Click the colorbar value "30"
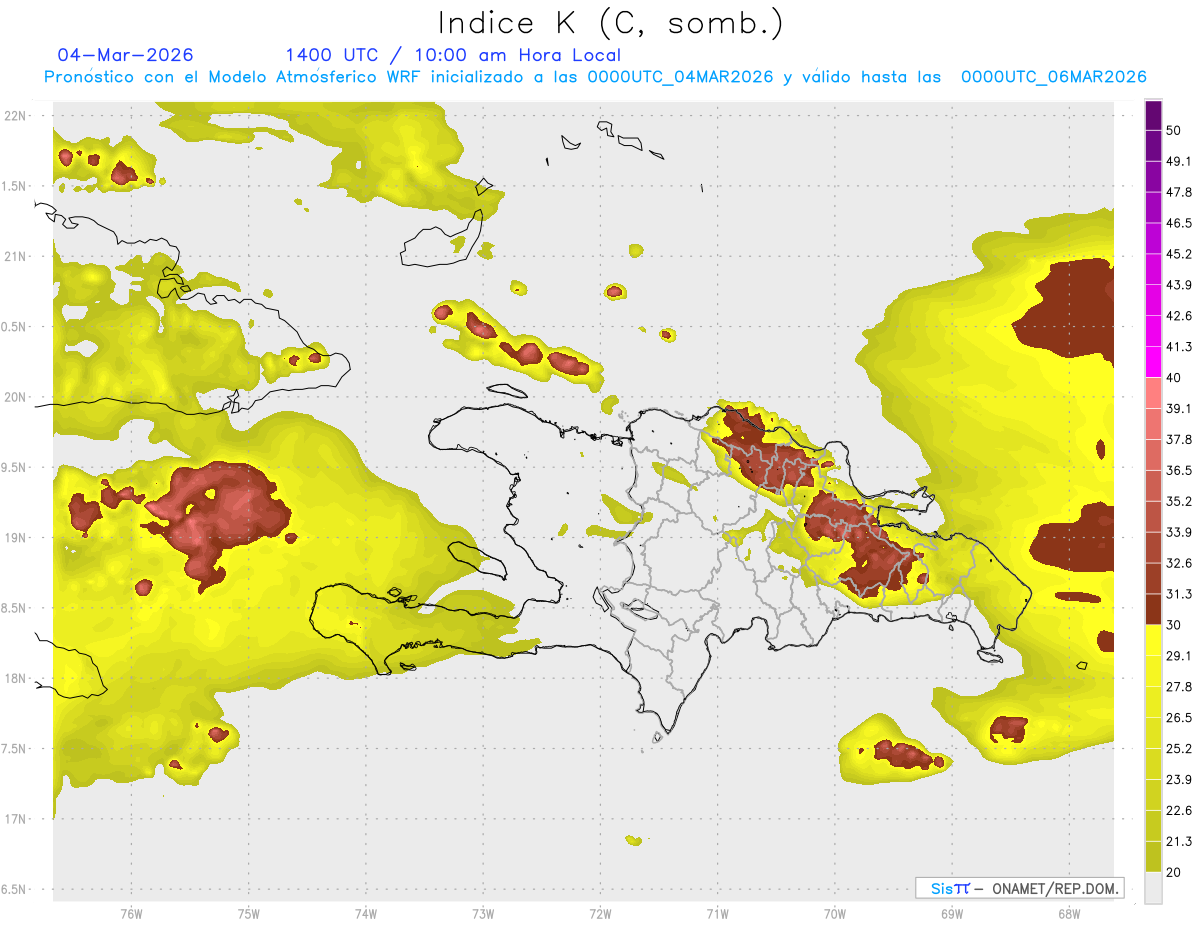The width and height of the screenshot is (1200, 927). (x=1174, y=625)
